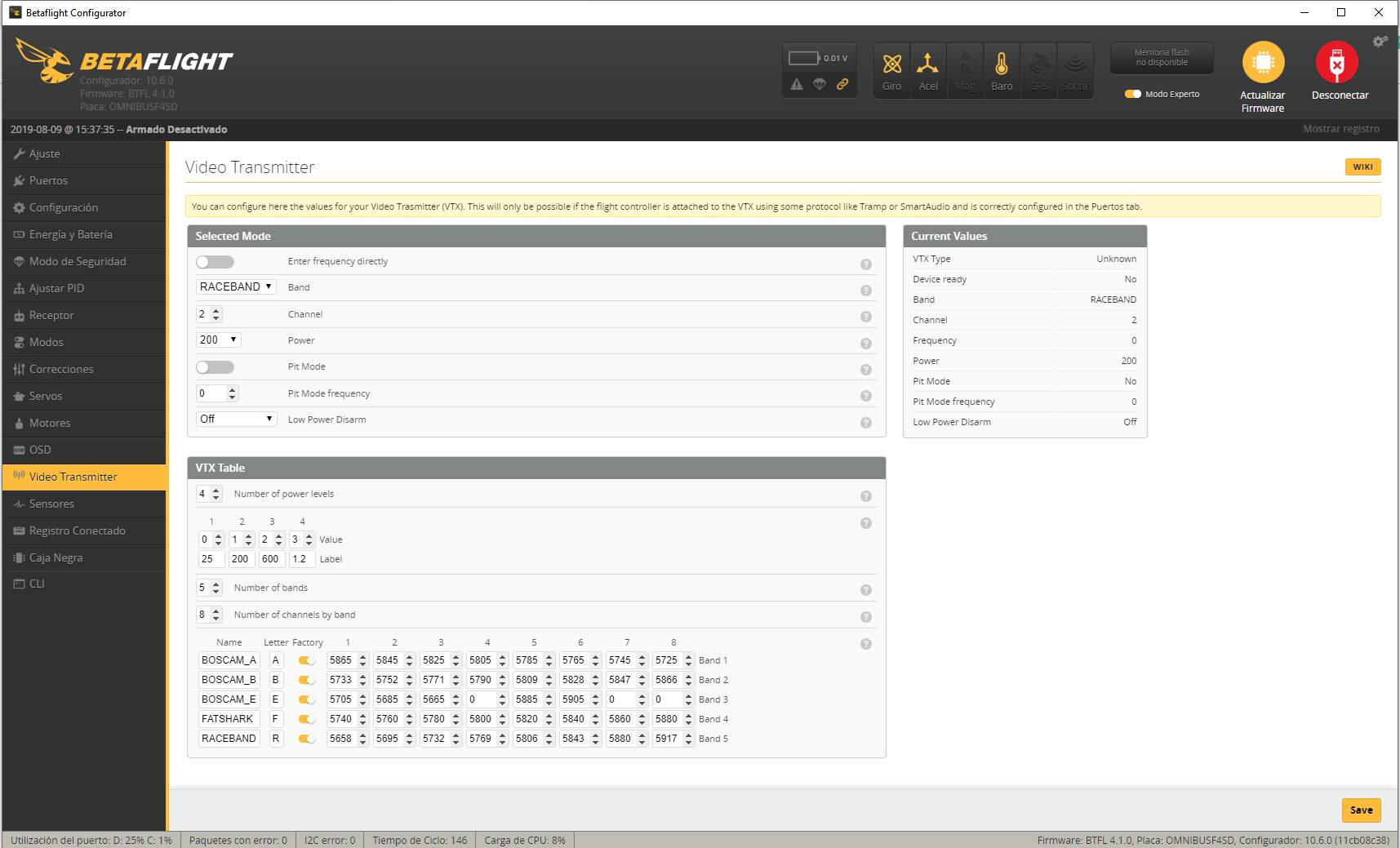Click Mostrar registro link
Viewport: 1400px width, 848px height.
1341,129
